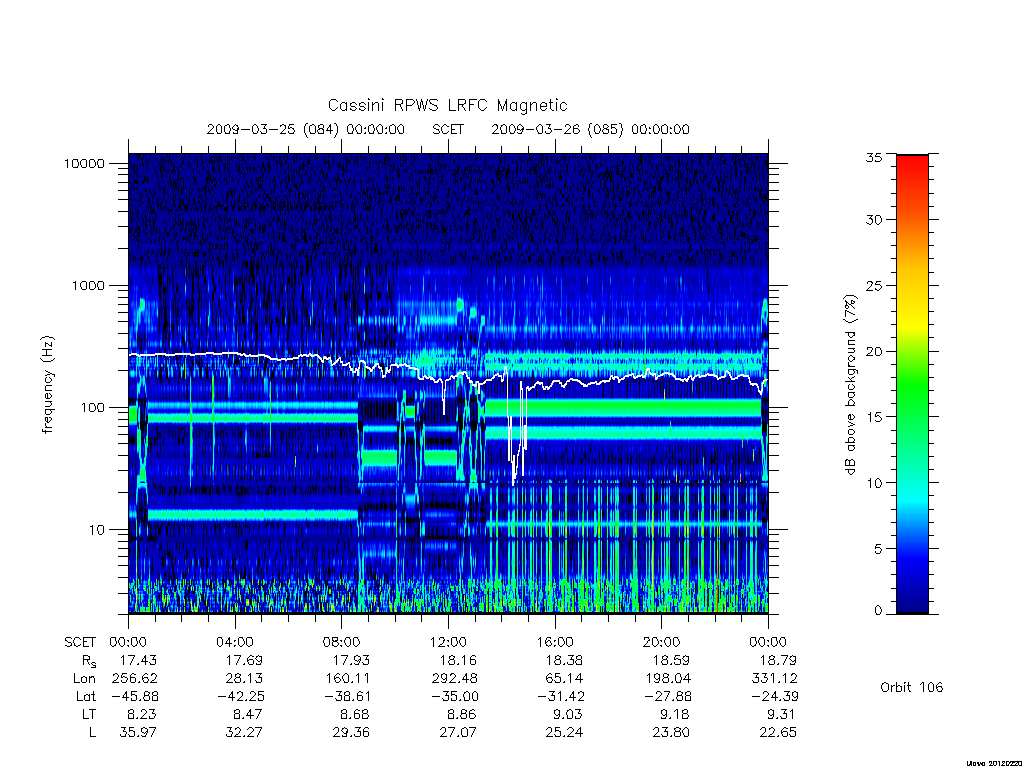Image resolution: width=1024 pixels, height=768 pixels.
Task: Click 'dB above background (7%)' colorbar label
Action: (850, 385)
